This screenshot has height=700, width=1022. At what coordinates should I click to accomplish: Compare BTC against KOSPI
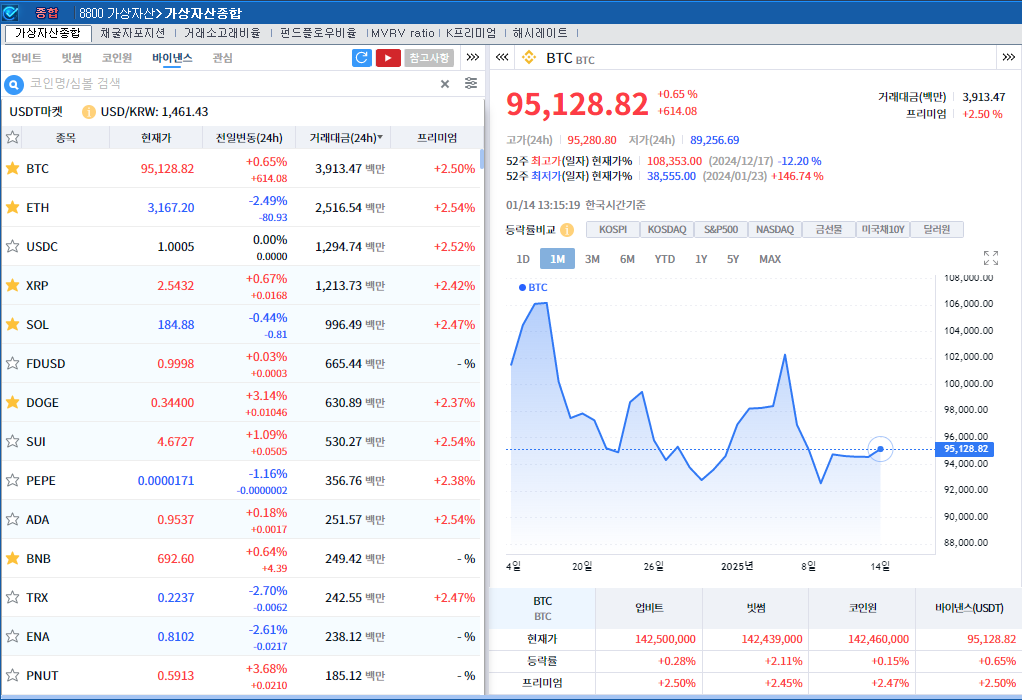coord(611,228)
